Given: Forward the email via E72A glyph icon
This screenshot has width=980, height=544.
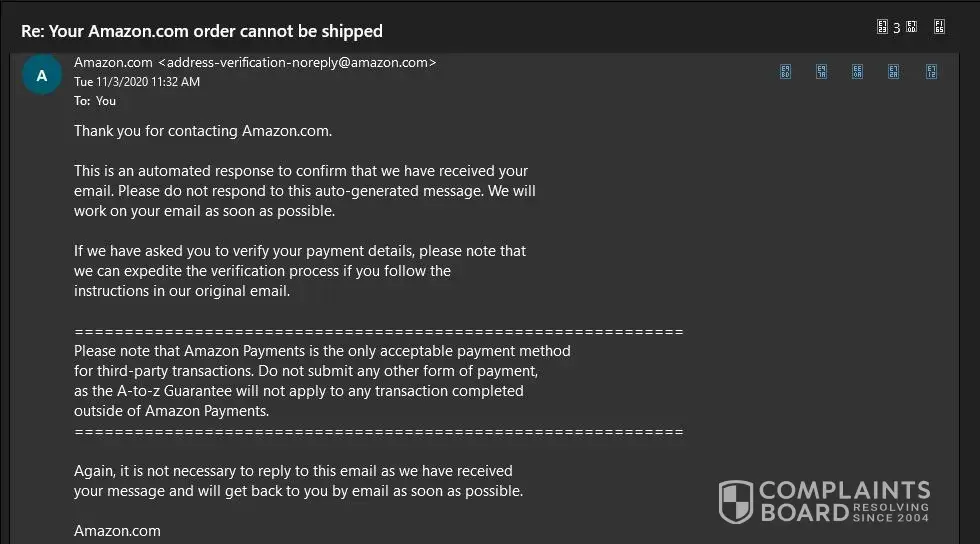Looking at the screenshot, I should (894, 71).
